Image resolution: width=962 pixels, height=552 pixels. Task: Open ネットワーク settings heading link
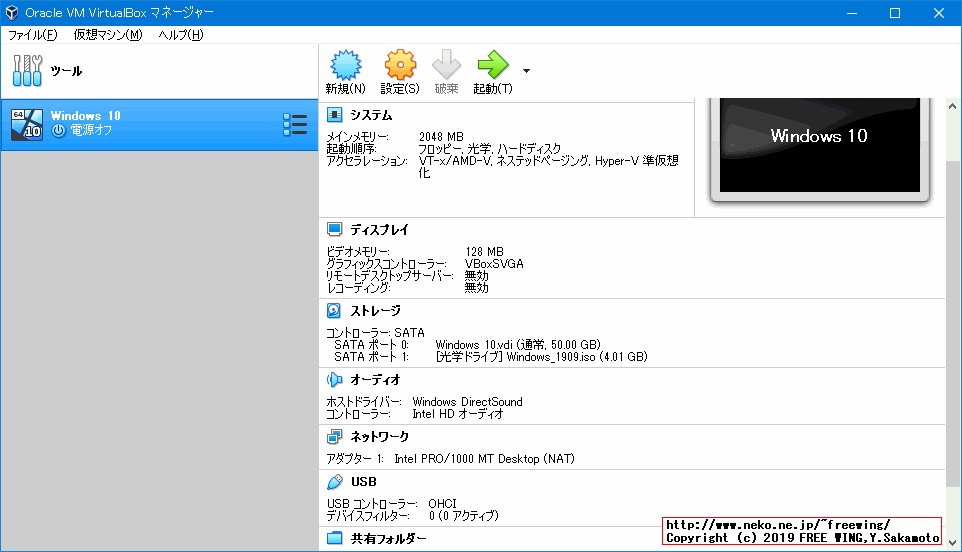click(379, 436)
